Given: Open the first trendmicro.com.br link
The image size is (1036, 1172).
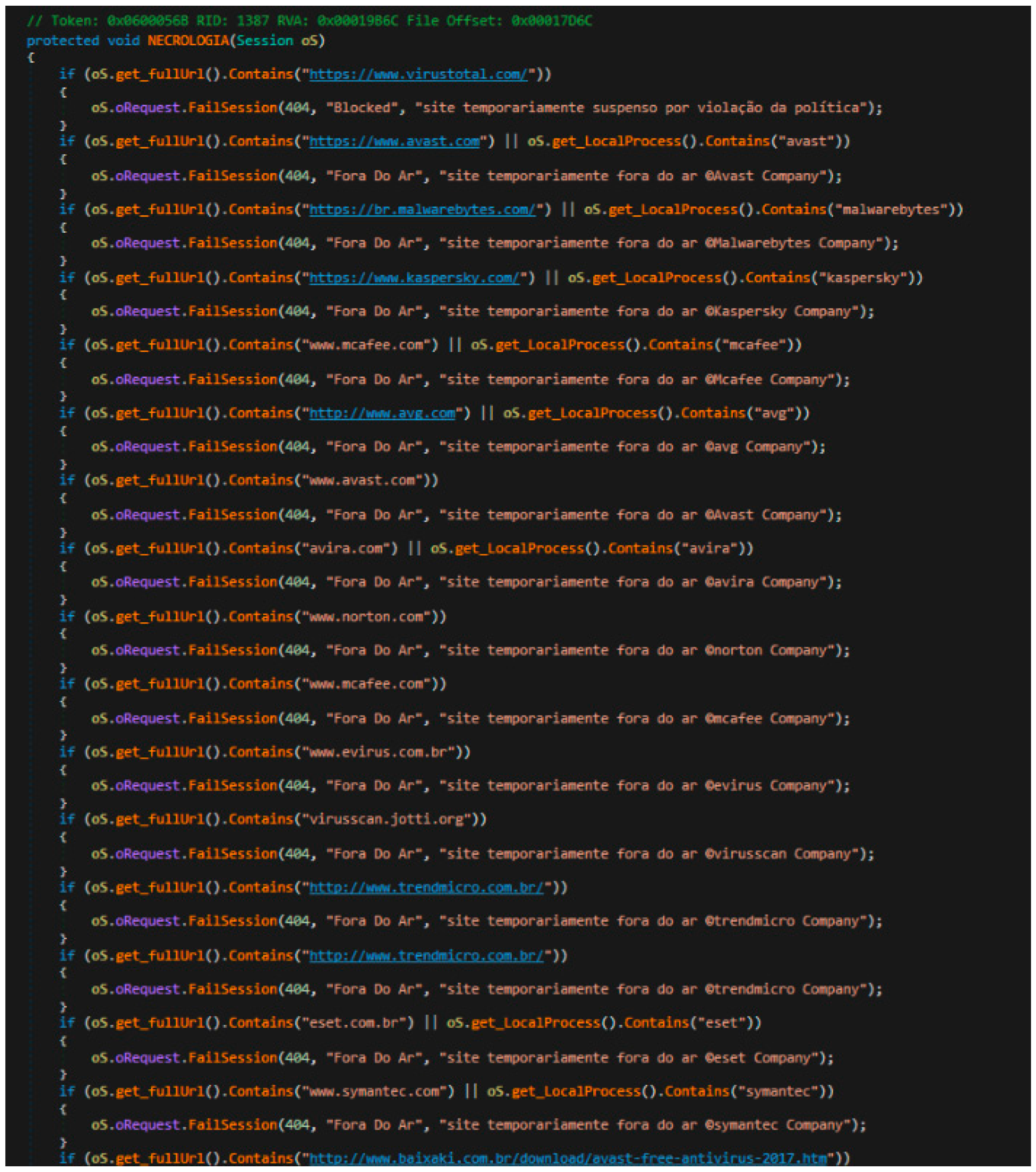Looking at the screenshot, I should 426,888.
